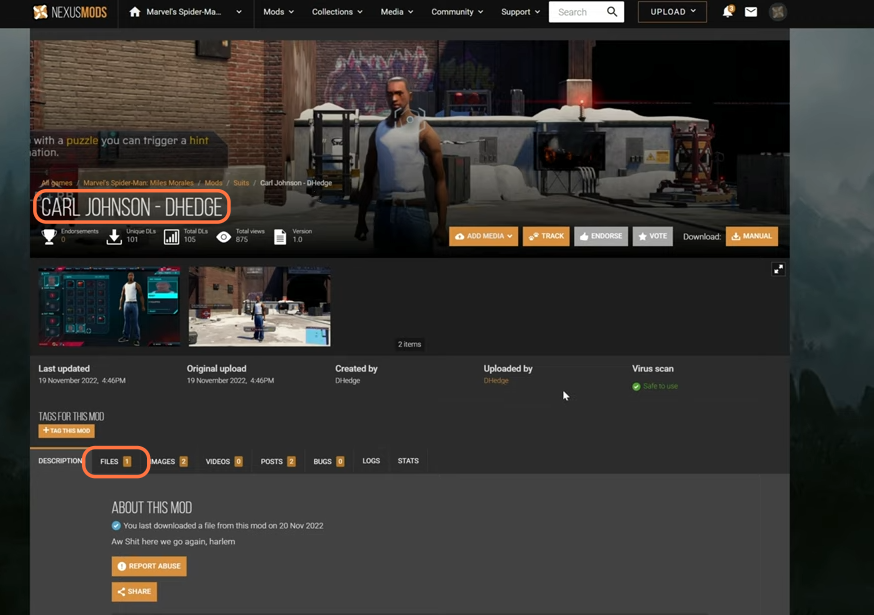874x615 pixels.
Task: Focus the Search input field
Action: point(576,12)
